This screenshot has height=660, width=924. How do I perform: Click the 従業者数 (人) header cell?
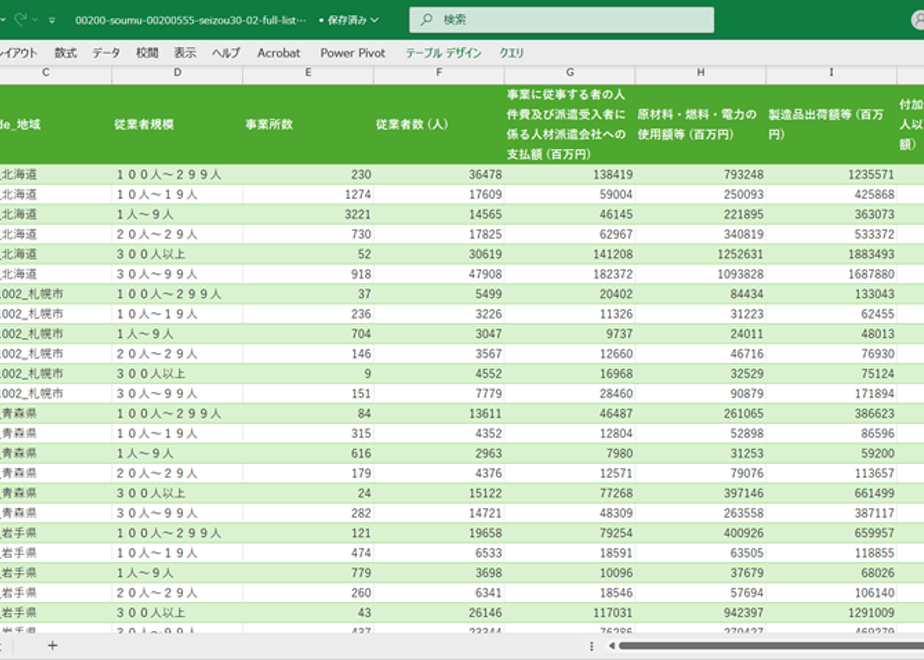point(439,124)
